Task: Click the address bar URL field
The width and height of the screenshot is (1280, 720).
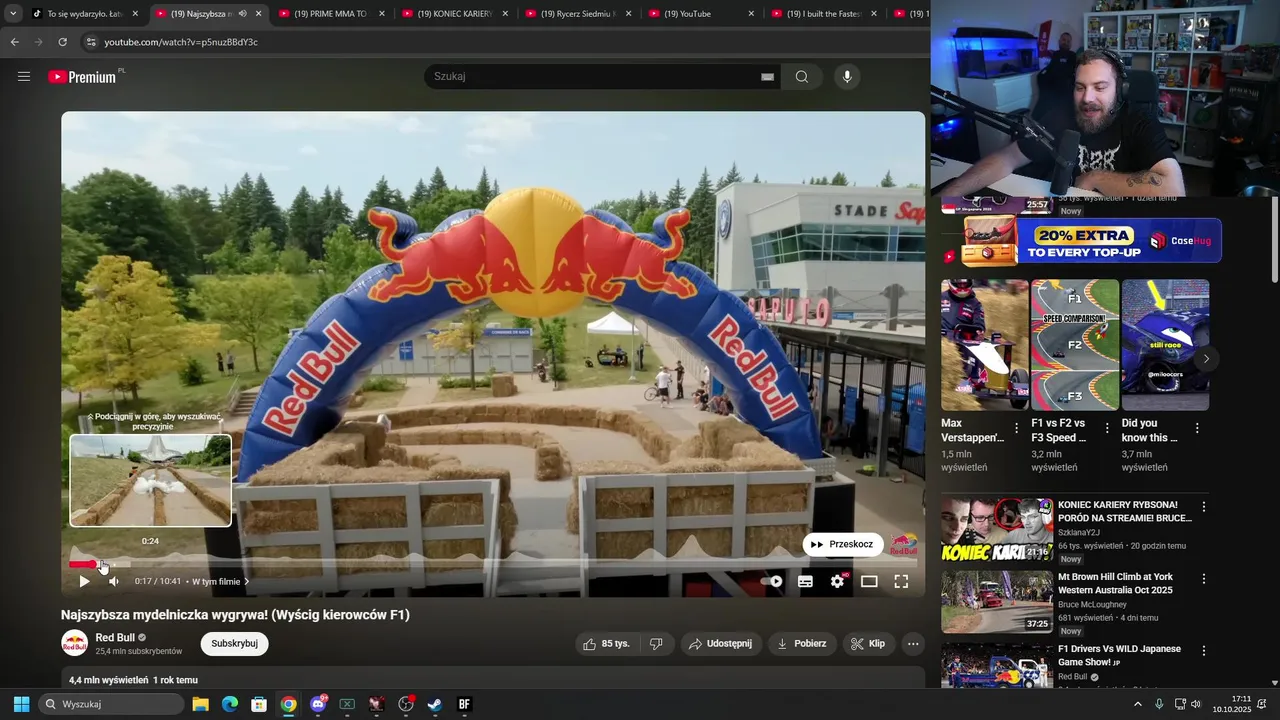Action: [500, 42]
